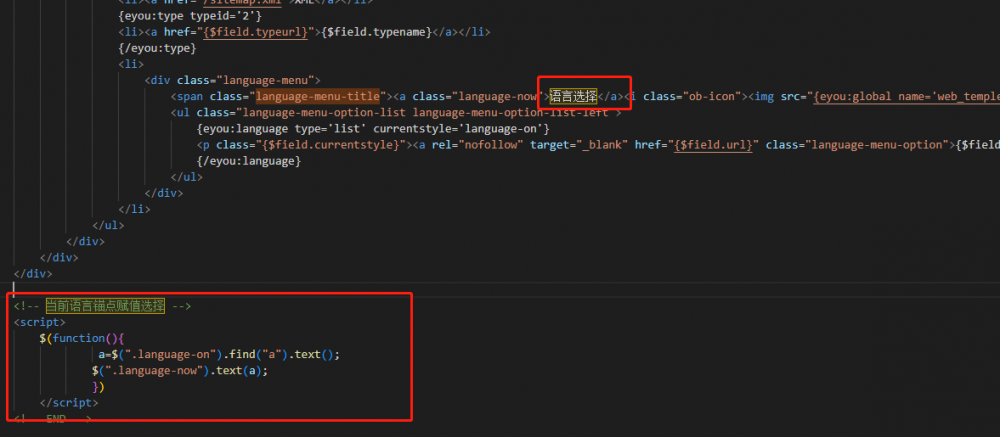Click the class="language-menu-option" attribute
Image resolution: width=1000 pixels, height=437 pixels.
[x=857, y=145]
